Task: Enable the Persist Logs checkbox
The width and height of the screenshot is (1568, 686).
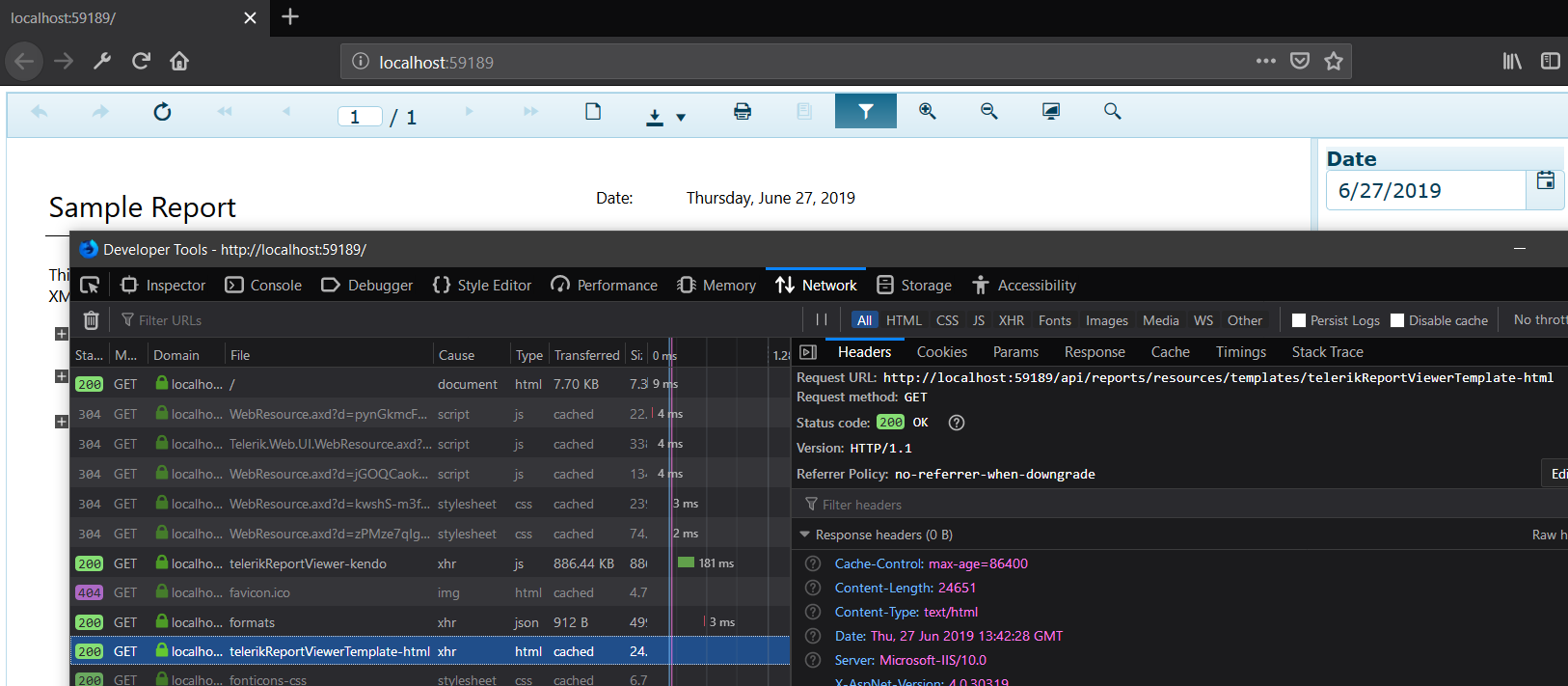Action: pyautogui.click(x=1299, y=320)
